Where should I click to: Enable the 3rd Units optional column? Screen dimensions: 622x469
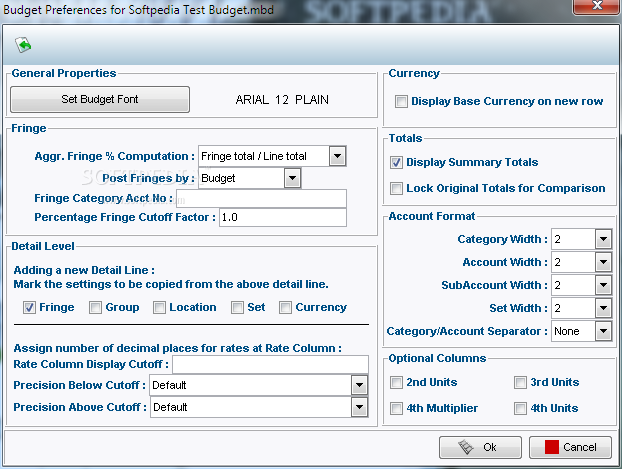(x=520, y=383)
